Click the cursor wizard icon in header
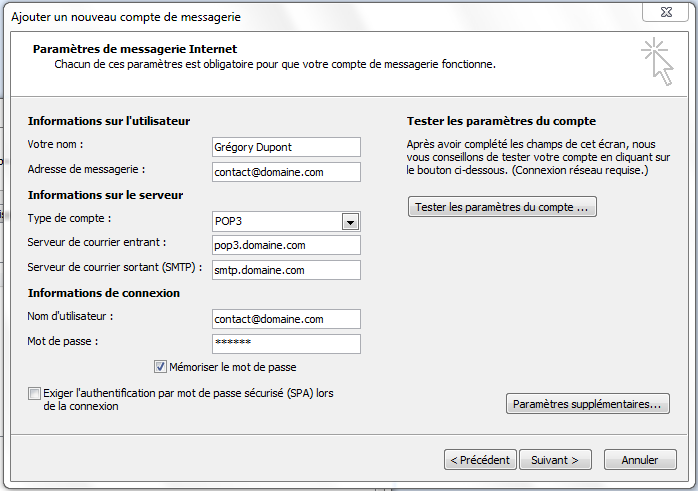 [x=657, y=61]
